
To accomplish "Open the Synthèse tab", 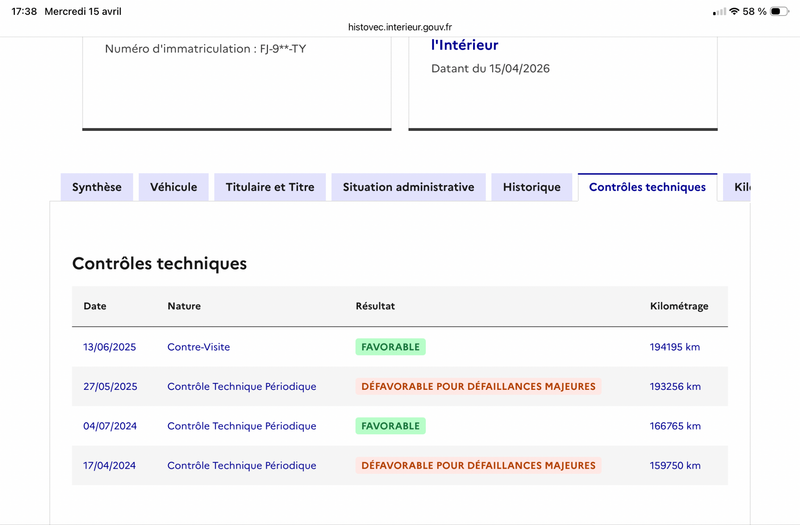I will (x=97, y=187).
